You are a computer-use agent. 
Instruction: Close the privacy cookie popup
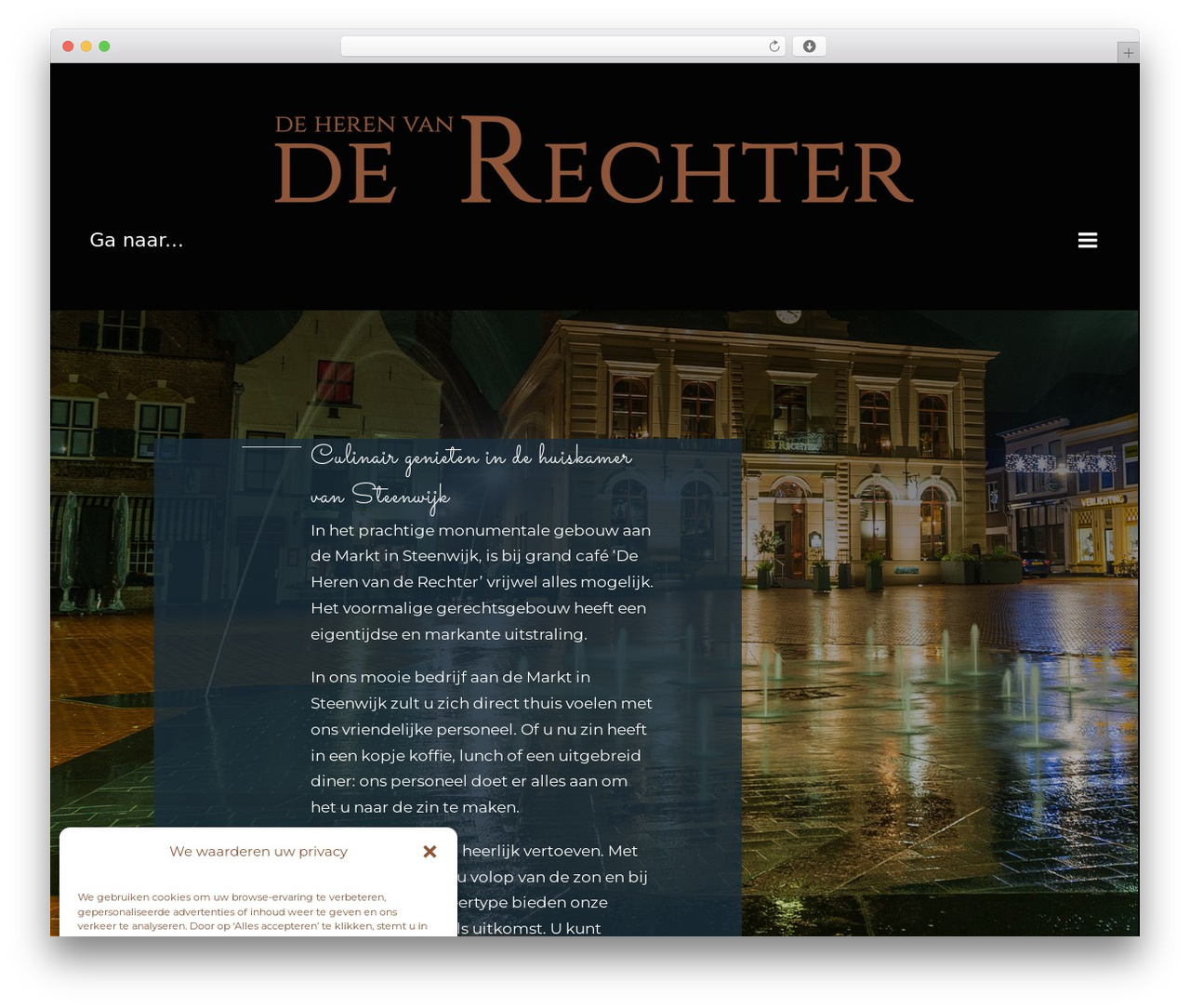click(430, 851)
